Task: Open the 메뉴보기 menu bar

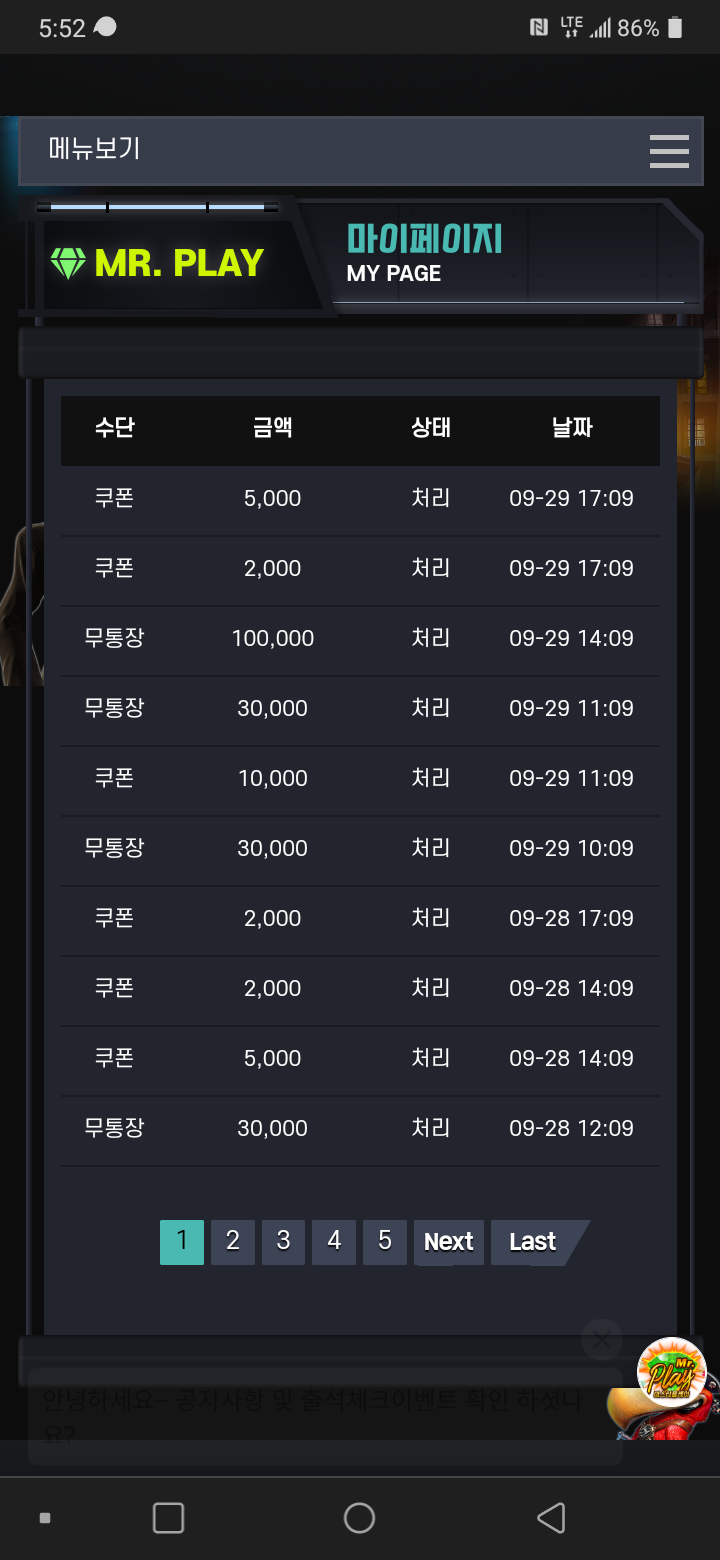Action: pos(361,151)
